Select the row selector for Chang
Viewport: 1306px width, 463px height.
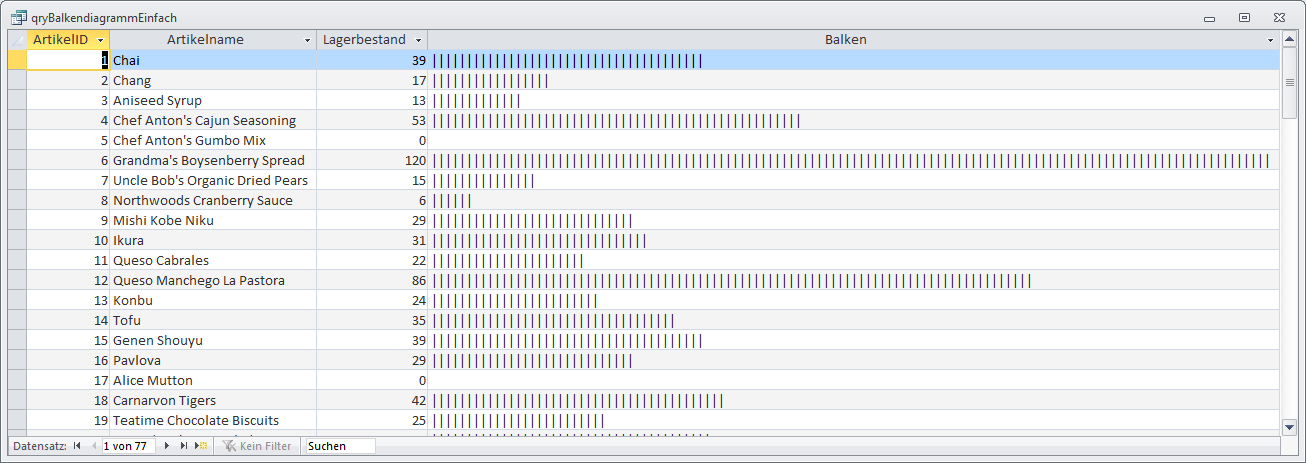click(x=17, y=80)
